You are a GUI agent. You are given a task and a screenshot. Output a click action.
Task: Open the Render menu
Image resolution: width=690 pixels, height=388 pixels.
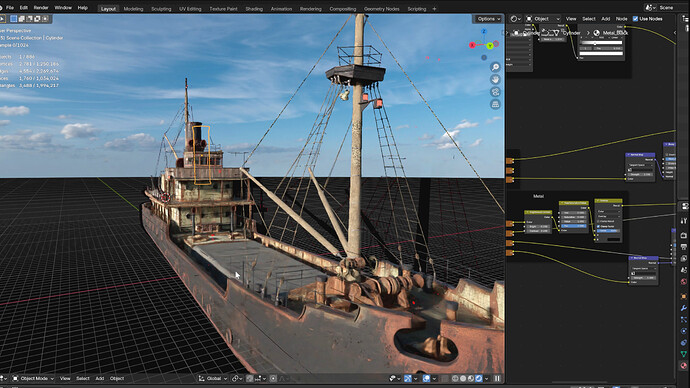41,7
